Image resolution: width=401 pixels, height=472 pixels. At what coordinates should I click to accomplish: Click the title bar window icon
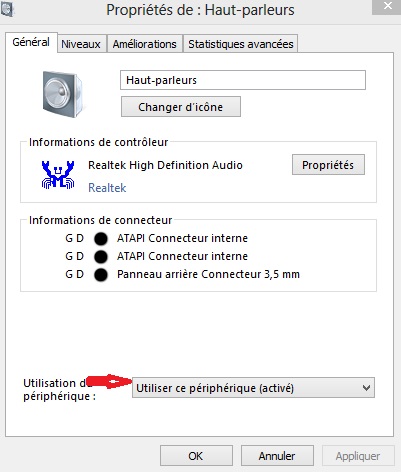click(x=7, y=9)
